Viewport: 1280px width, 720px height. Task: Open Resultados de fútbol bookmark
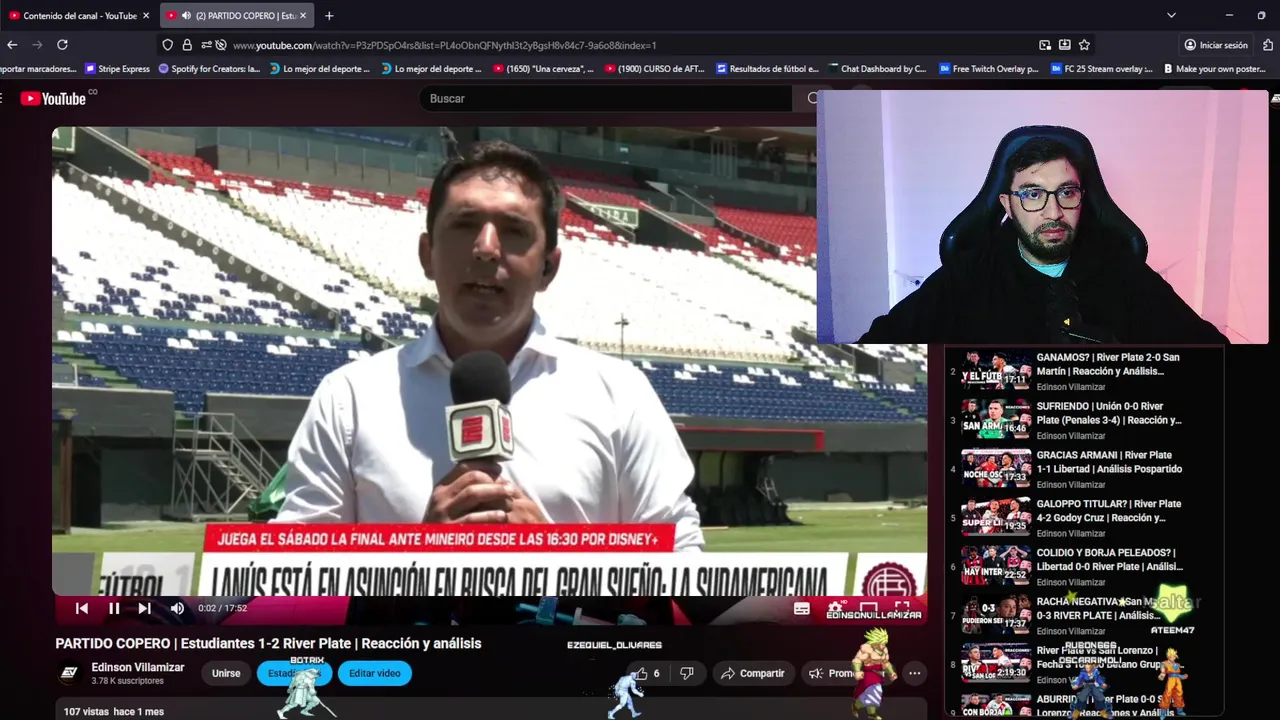click(x=768, y=69)
